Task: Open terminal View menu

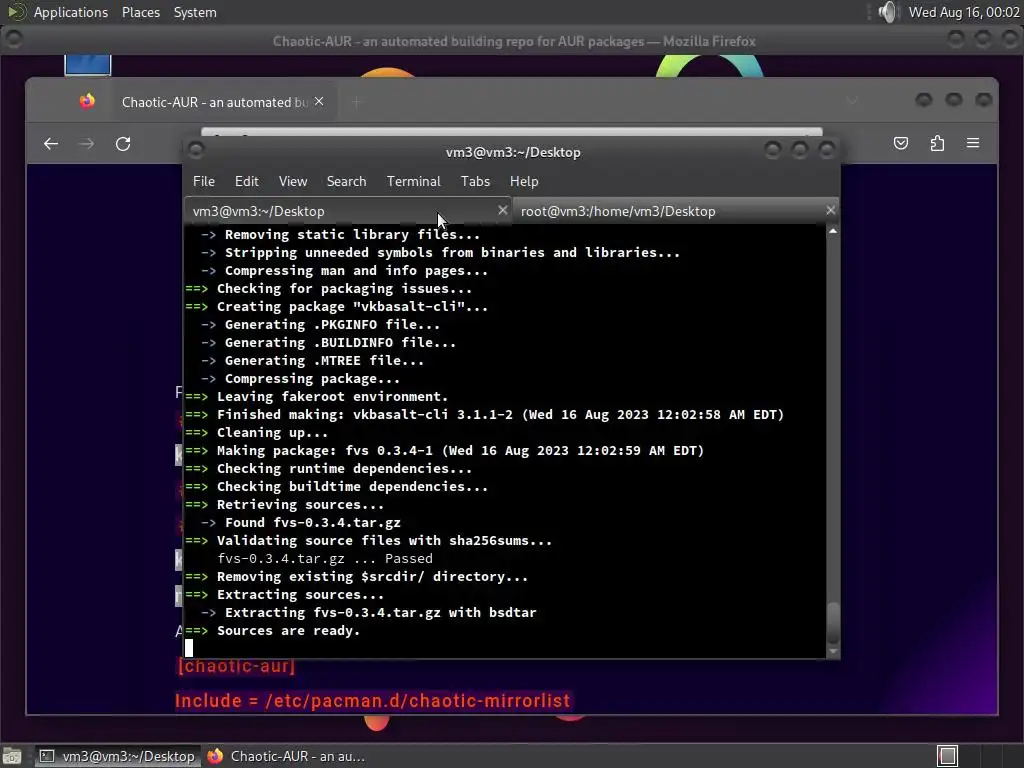Action: 293,182
